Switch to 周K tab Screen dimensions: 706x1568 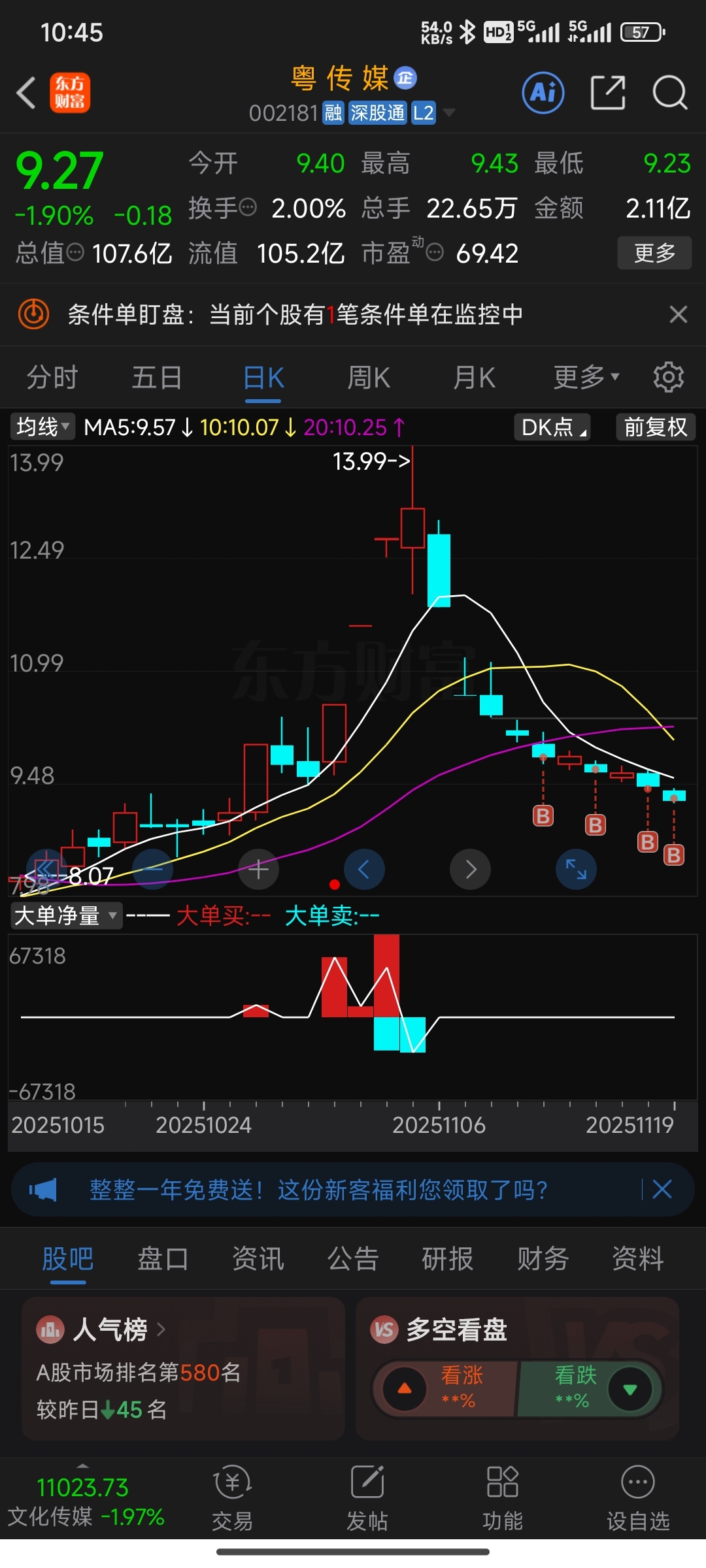click(x=369, y=377)
